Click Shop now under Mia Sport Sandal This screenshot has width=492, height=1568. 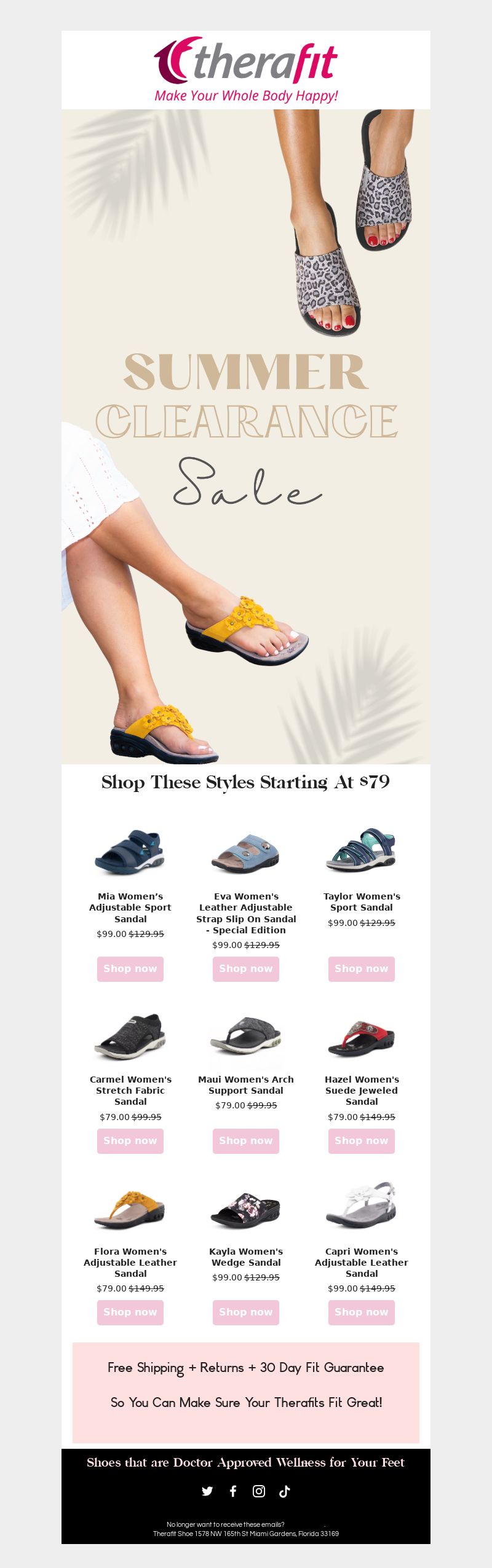(130, 969)
